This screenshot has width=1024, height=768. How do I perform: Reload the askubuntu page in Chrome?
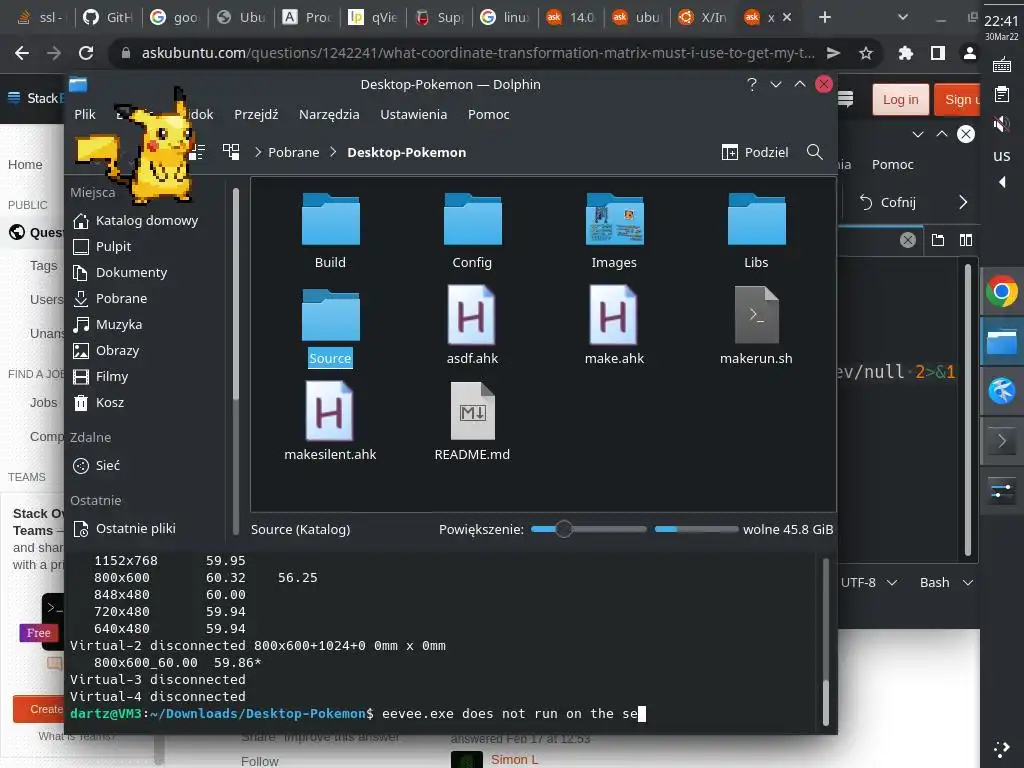pos(86,53)
